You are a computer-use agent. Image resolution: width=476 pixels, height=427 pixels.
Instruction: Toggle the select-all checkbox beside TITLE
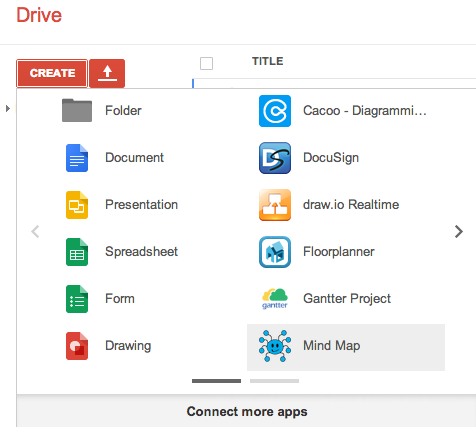click(x=206, y=63)
